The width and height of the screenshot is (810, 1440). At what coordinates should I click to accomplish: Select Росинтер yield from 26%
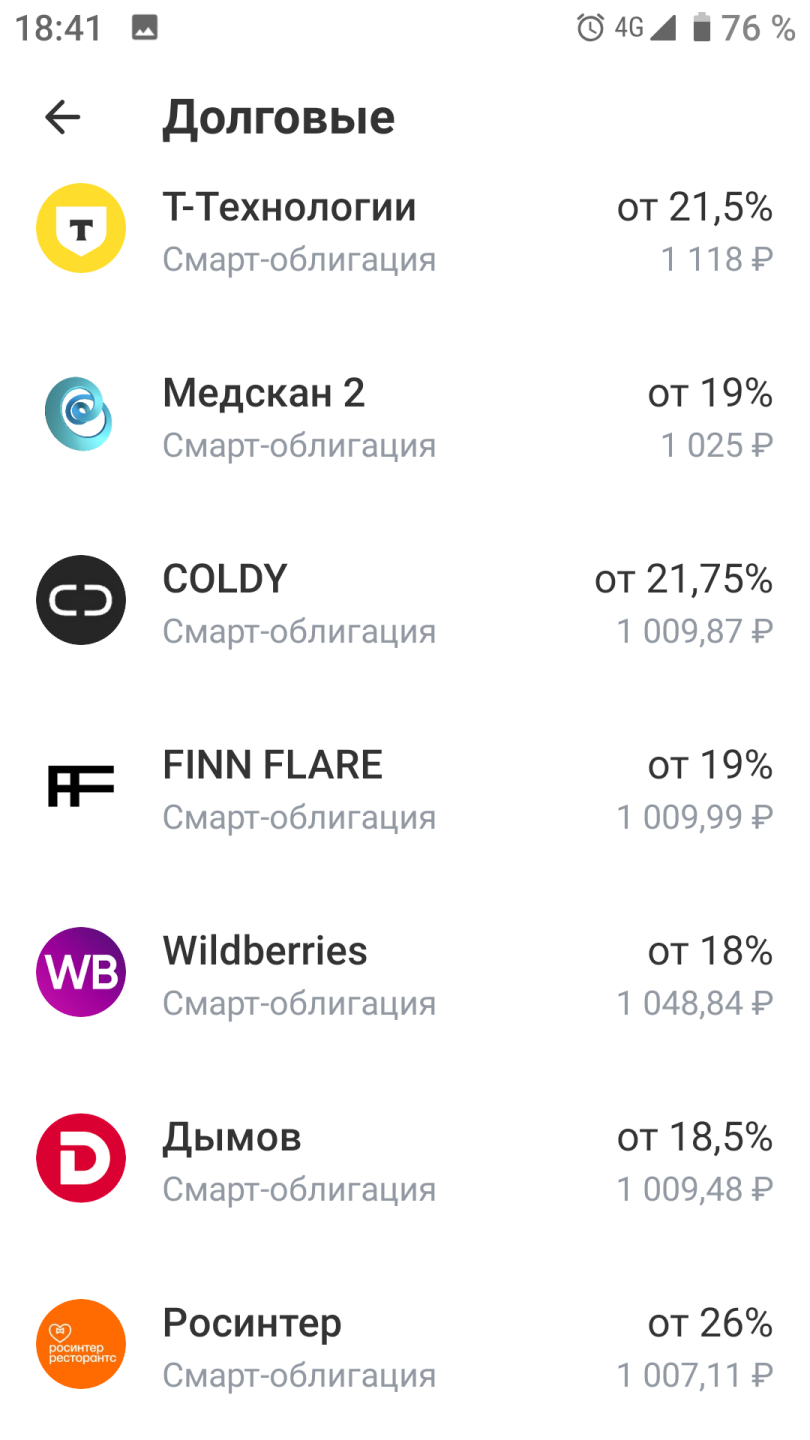(x=710, y=1323)
